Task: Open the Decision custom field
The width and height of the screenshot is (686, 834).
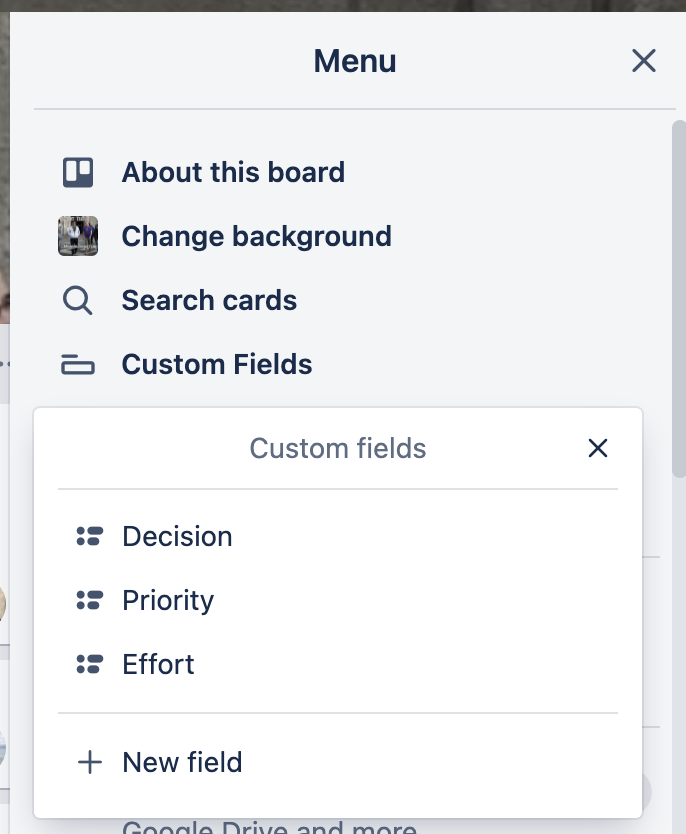Action: coord(178,536)
